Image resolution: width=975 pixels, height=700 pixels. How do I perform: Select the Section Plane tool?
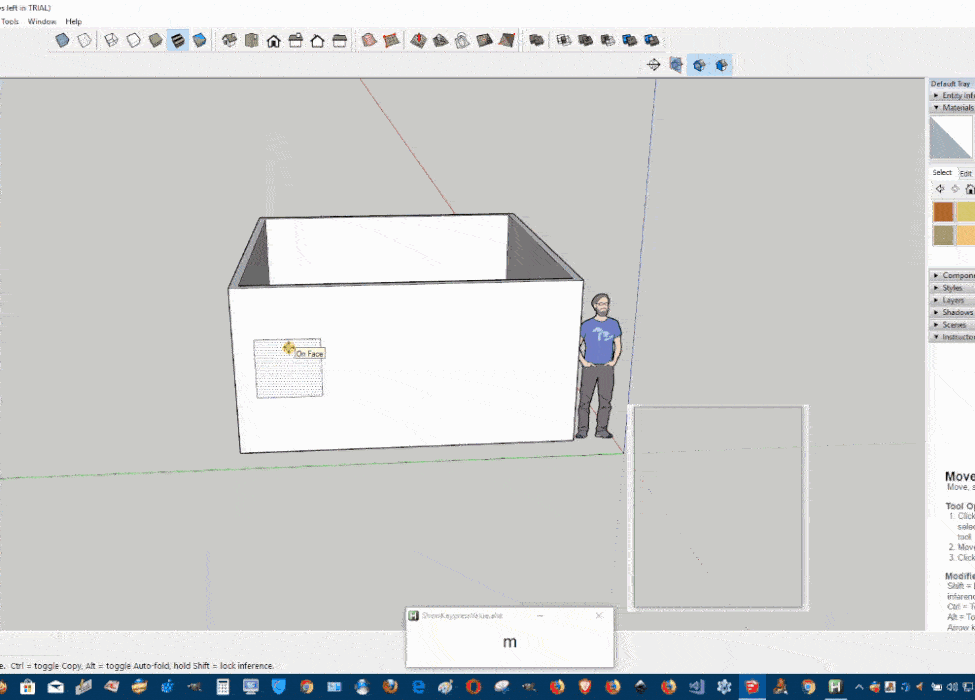point(654,65)
